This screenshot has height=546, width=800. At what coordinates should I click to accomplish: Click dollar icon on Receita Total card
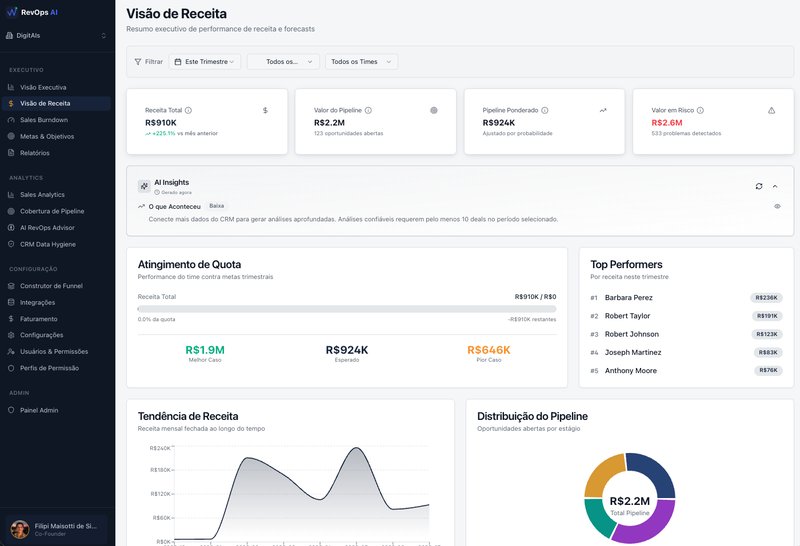click(265, 110)
